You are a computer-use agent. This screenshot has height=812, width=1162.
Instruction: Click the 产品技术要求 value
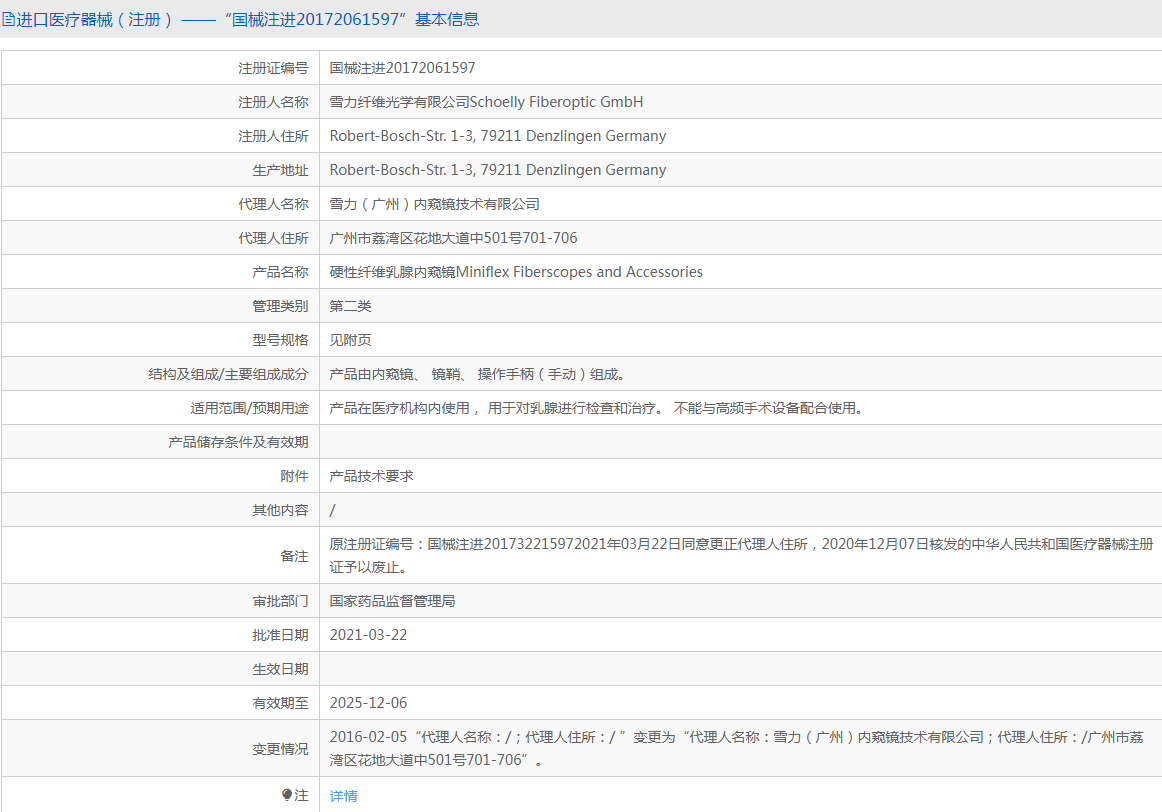[x=371, y=477]
